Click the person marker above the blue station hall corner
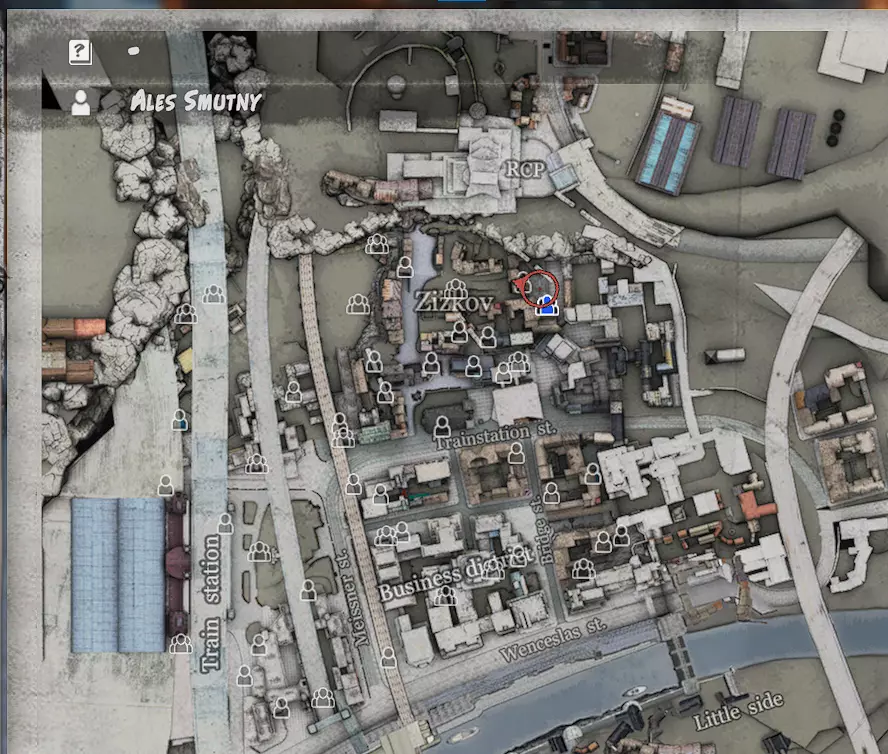The image size is (888, 754). click(x=165, y=485)
